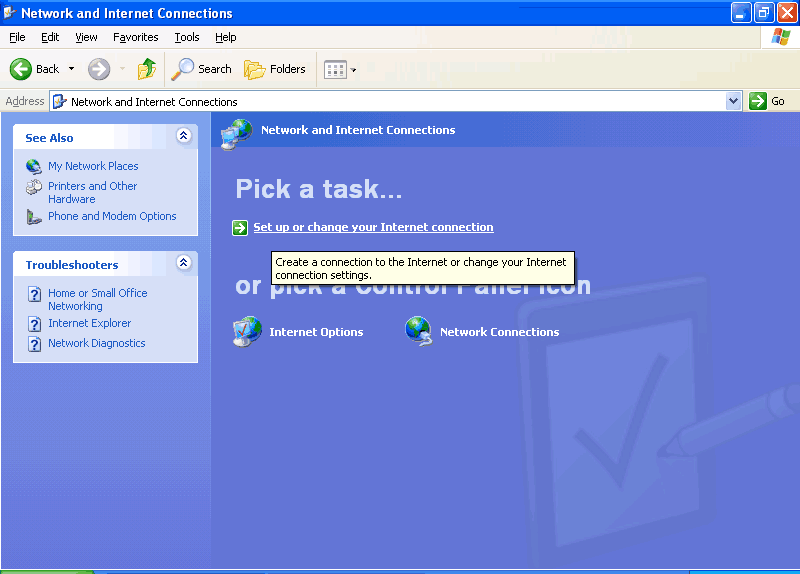Collapse the See Also panel

coord(184,136)
